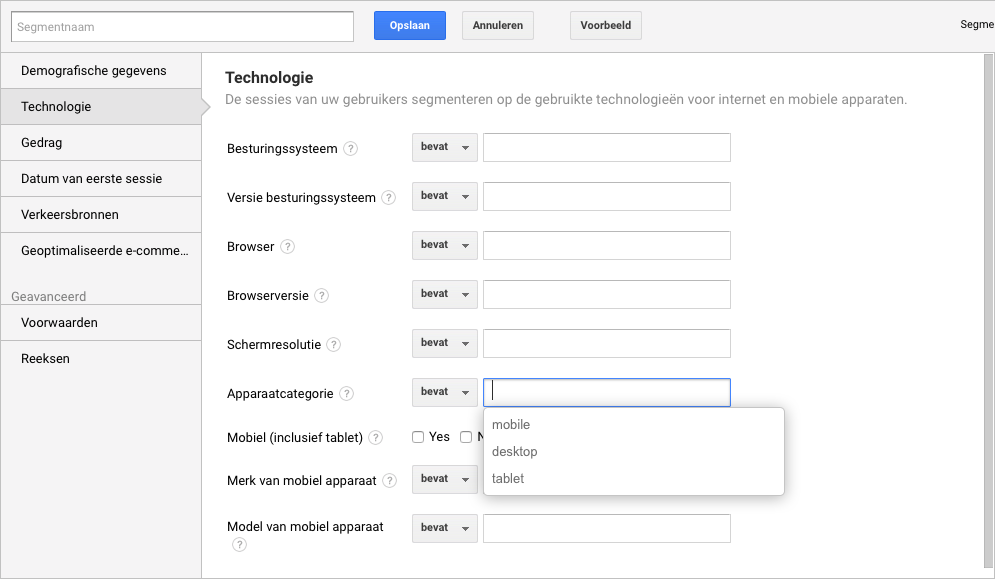This screenshot has height=579, width=995.
Task: Click help icon next to Besturingssysteem
Action: click(350, 149)
